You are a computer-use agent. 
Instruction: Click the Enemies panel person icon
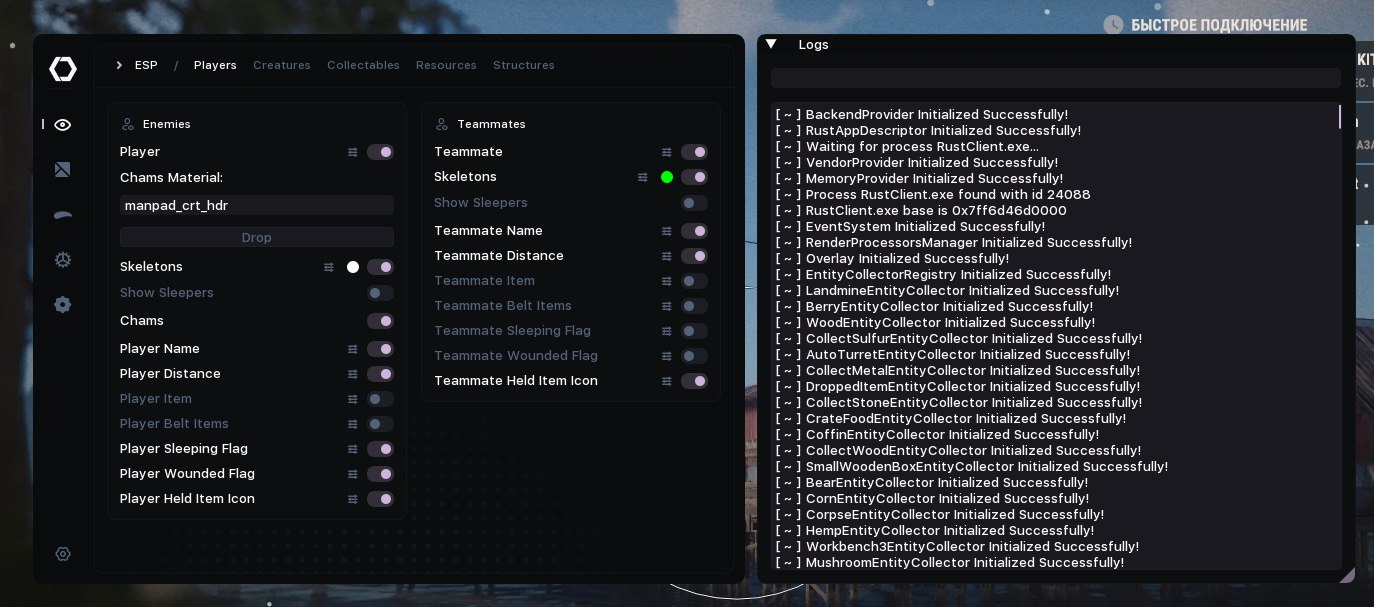128,124
